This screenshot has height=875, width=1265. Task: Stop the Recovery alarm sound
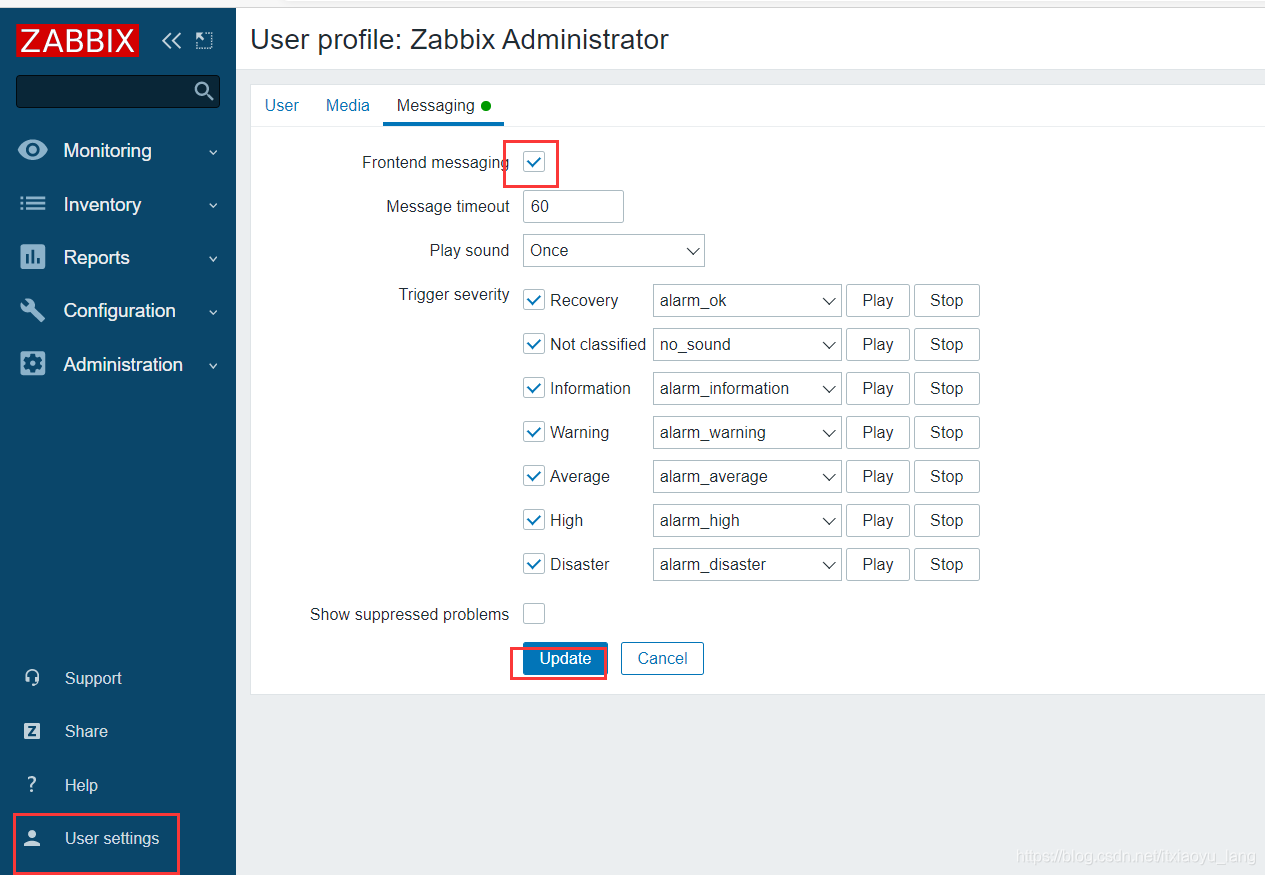tap(947, 300)
